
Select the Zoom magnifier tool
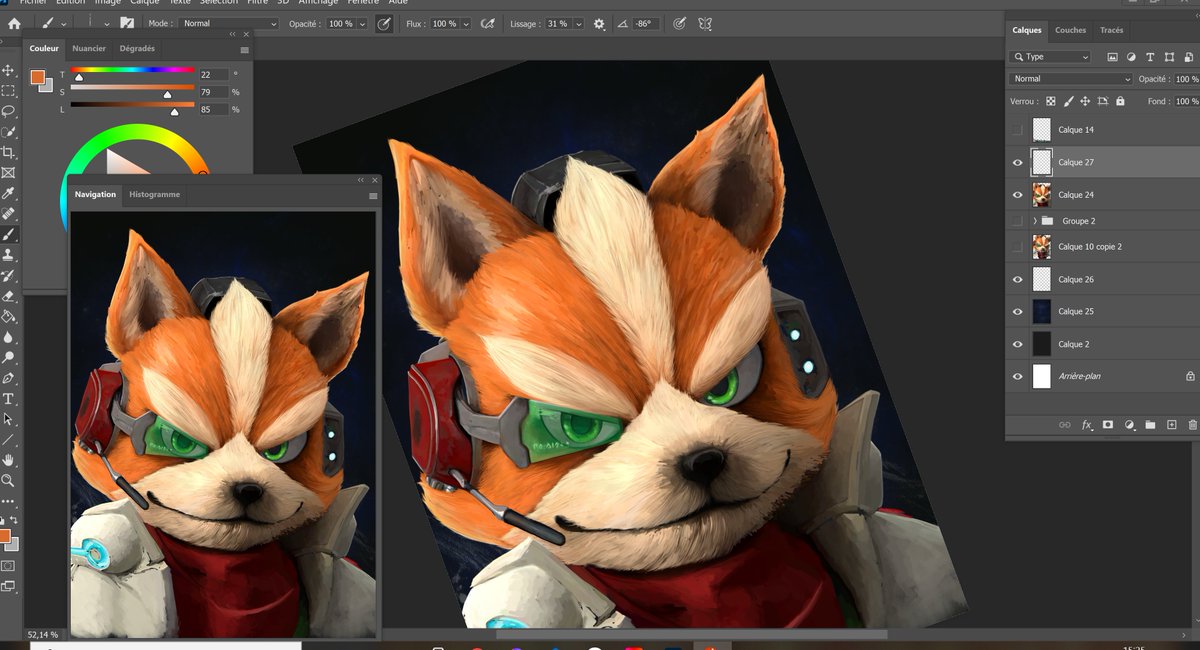pyautogui.click(x=8, y=480)
